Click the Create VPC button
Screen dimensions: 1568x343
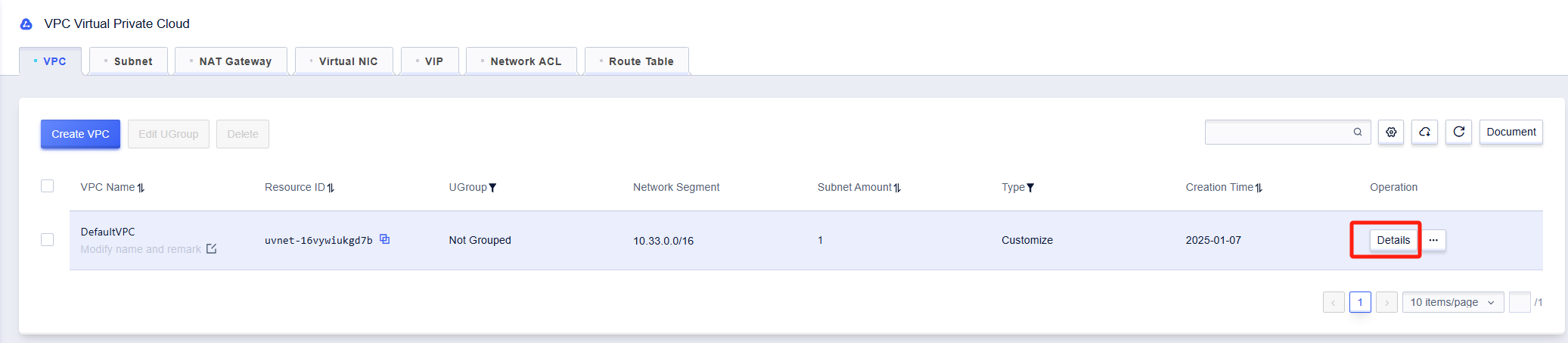80,134
